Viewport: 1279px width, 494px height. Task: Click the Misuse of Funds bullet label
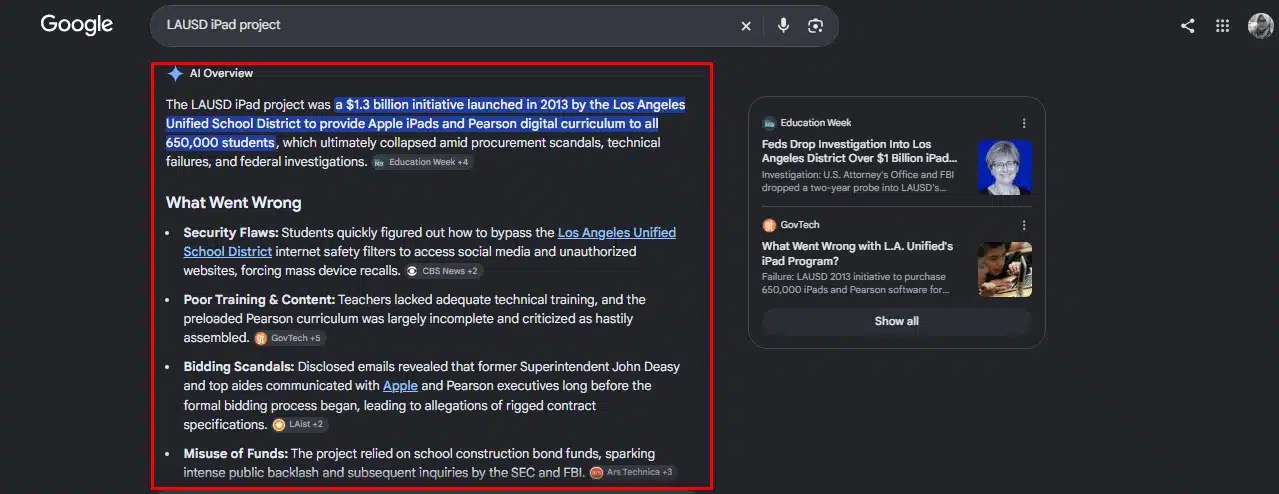pos(235,454)
